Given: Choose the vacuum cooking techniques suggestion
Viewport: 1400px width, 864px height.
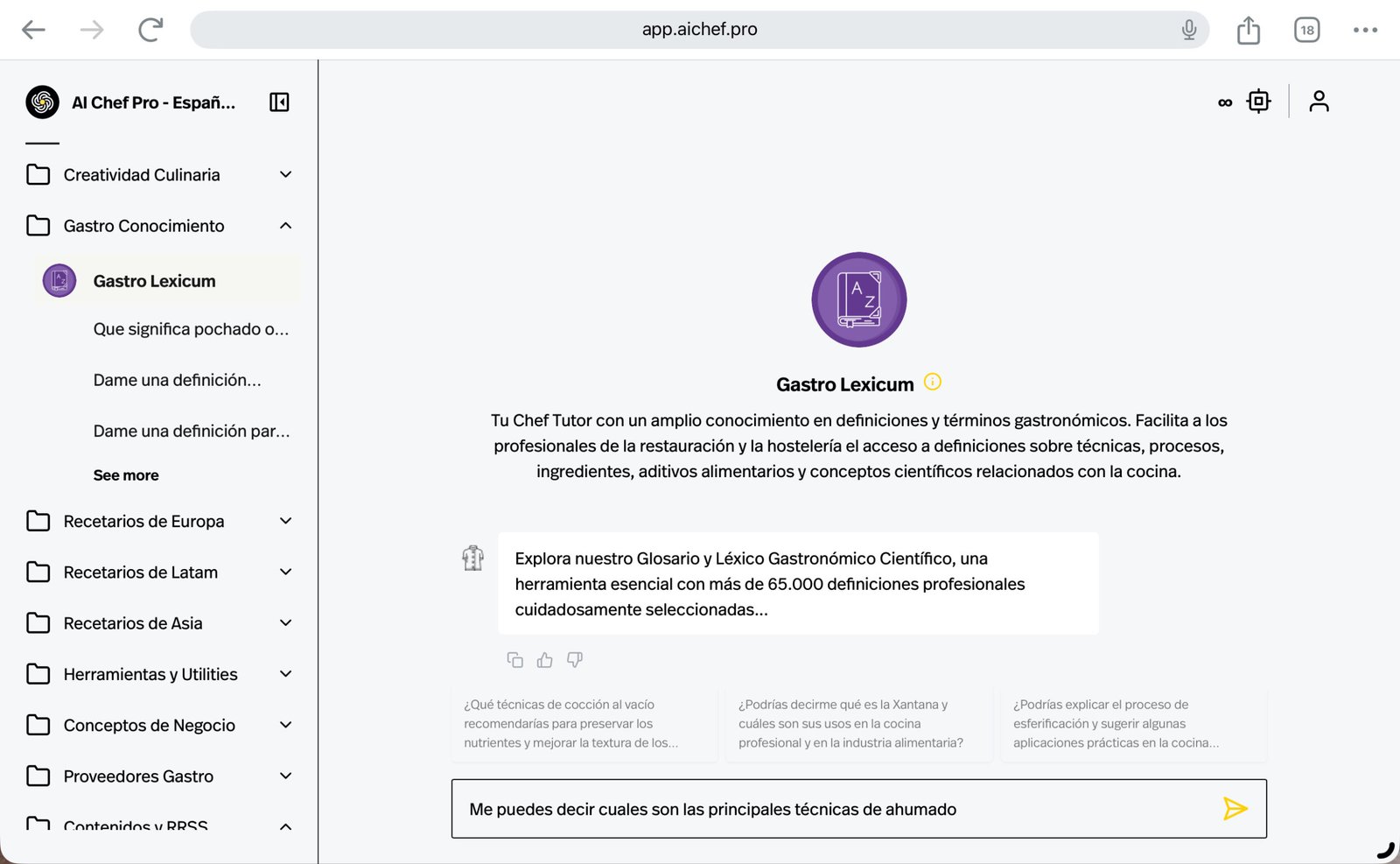Looking at the screenshot, I should point(584,724).
